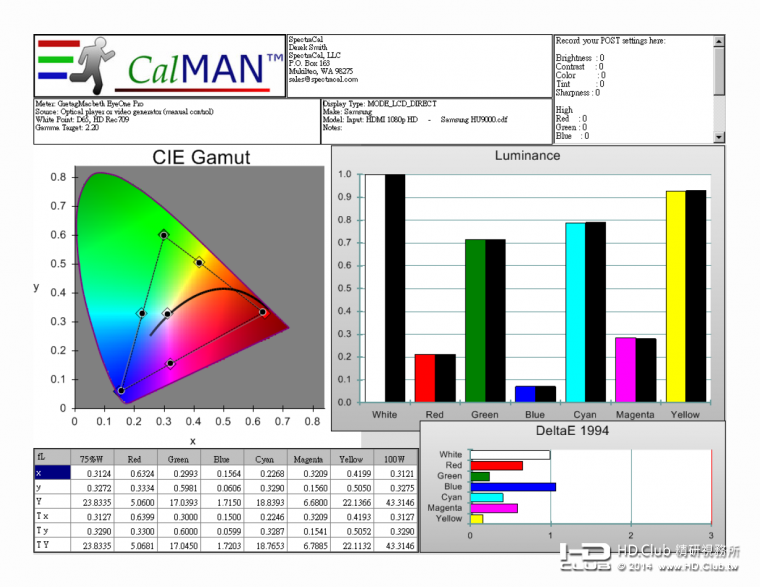The height and width of the screenshot is (587, 760).
Task: Click the blue bar in DeltaE 1994 chart
Action: click(513, 487)
